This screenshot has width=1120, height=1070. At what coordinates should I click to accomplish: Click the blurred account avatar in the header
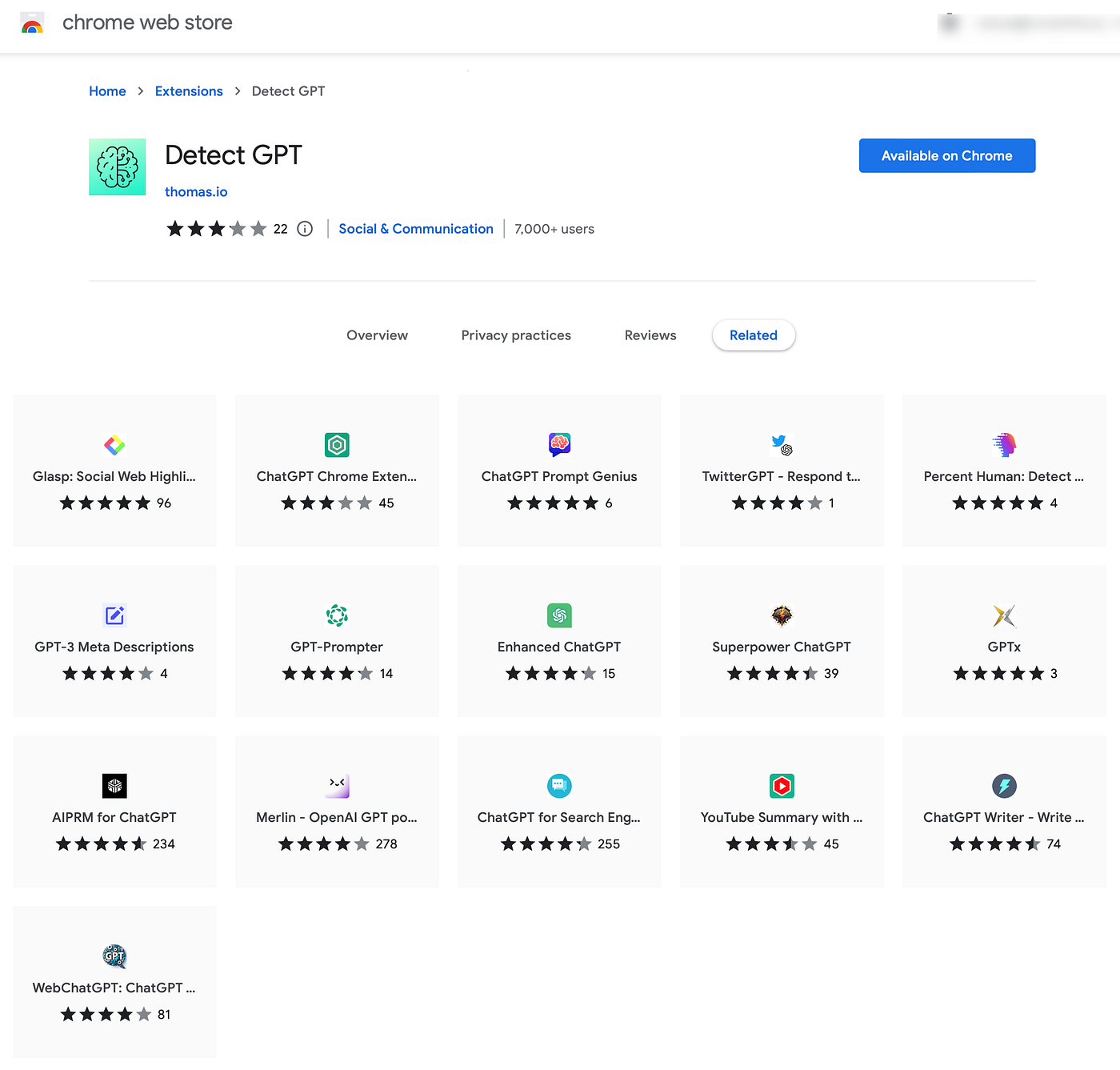(x=950, y=24)
